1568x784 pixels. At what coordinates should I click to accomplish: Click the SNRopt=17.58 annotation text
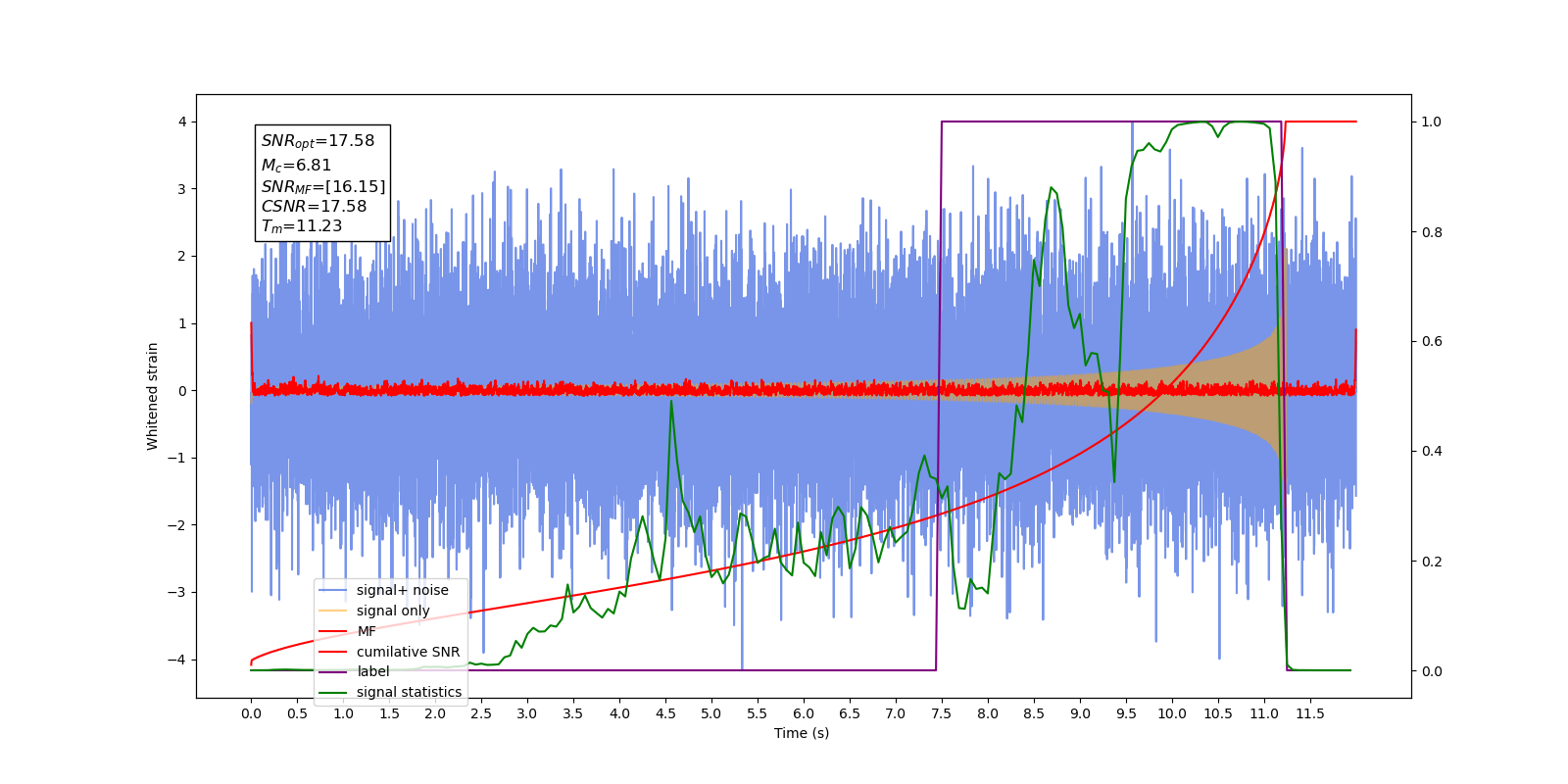(x=318, y=141)
